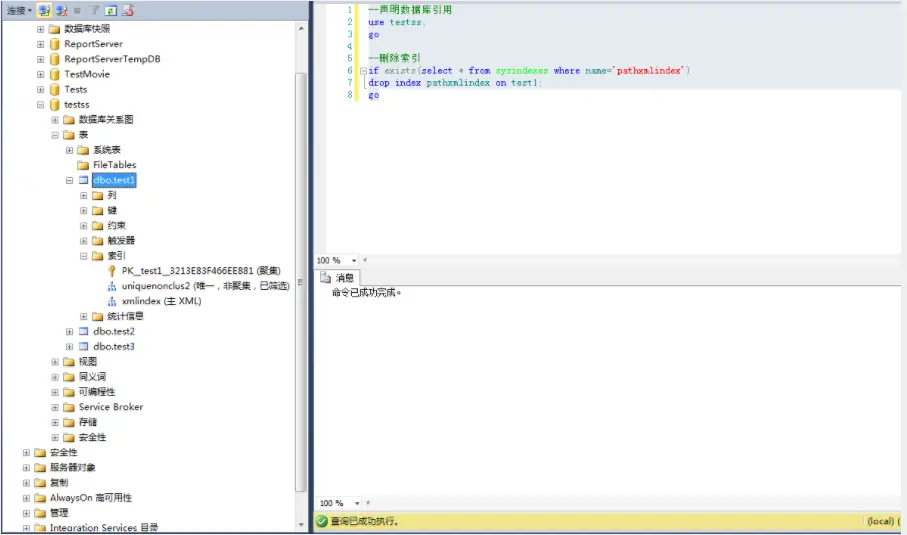The height and width of the screenshot is (535, 907).
Task: Open the 连接 dropdown in Object Explorer
Action: 19,10
